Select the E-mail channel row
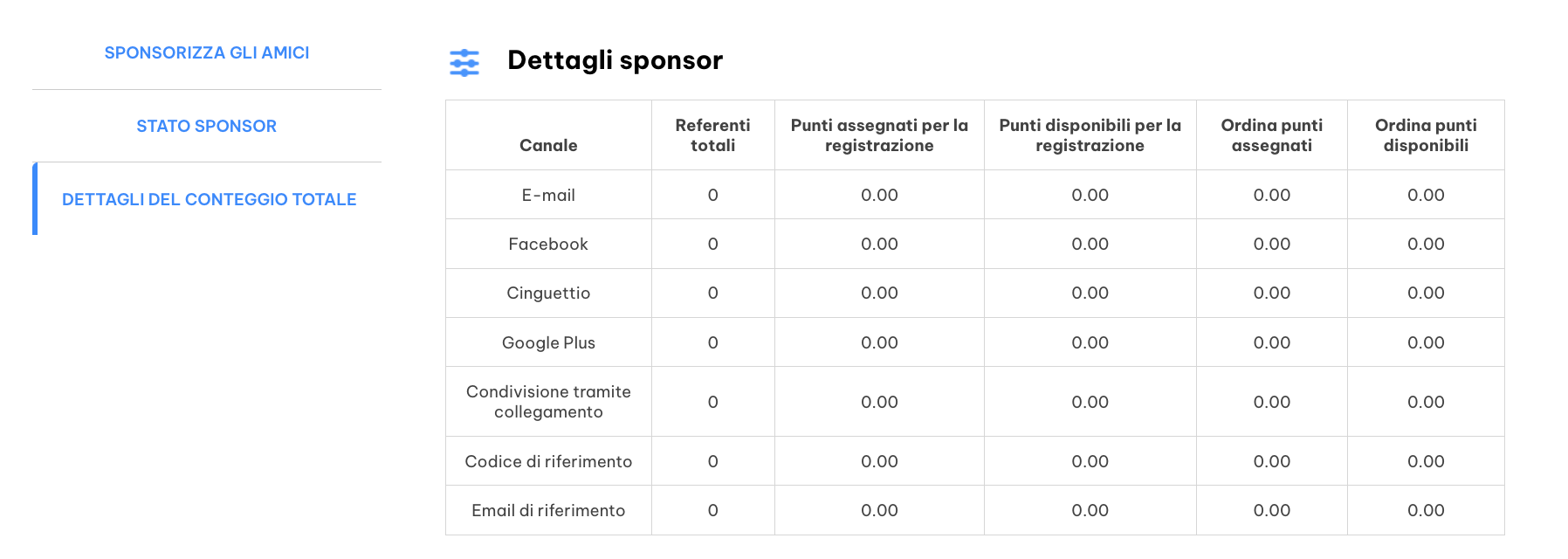Viewport: 1568px width, 559px height. pos(975,195)
